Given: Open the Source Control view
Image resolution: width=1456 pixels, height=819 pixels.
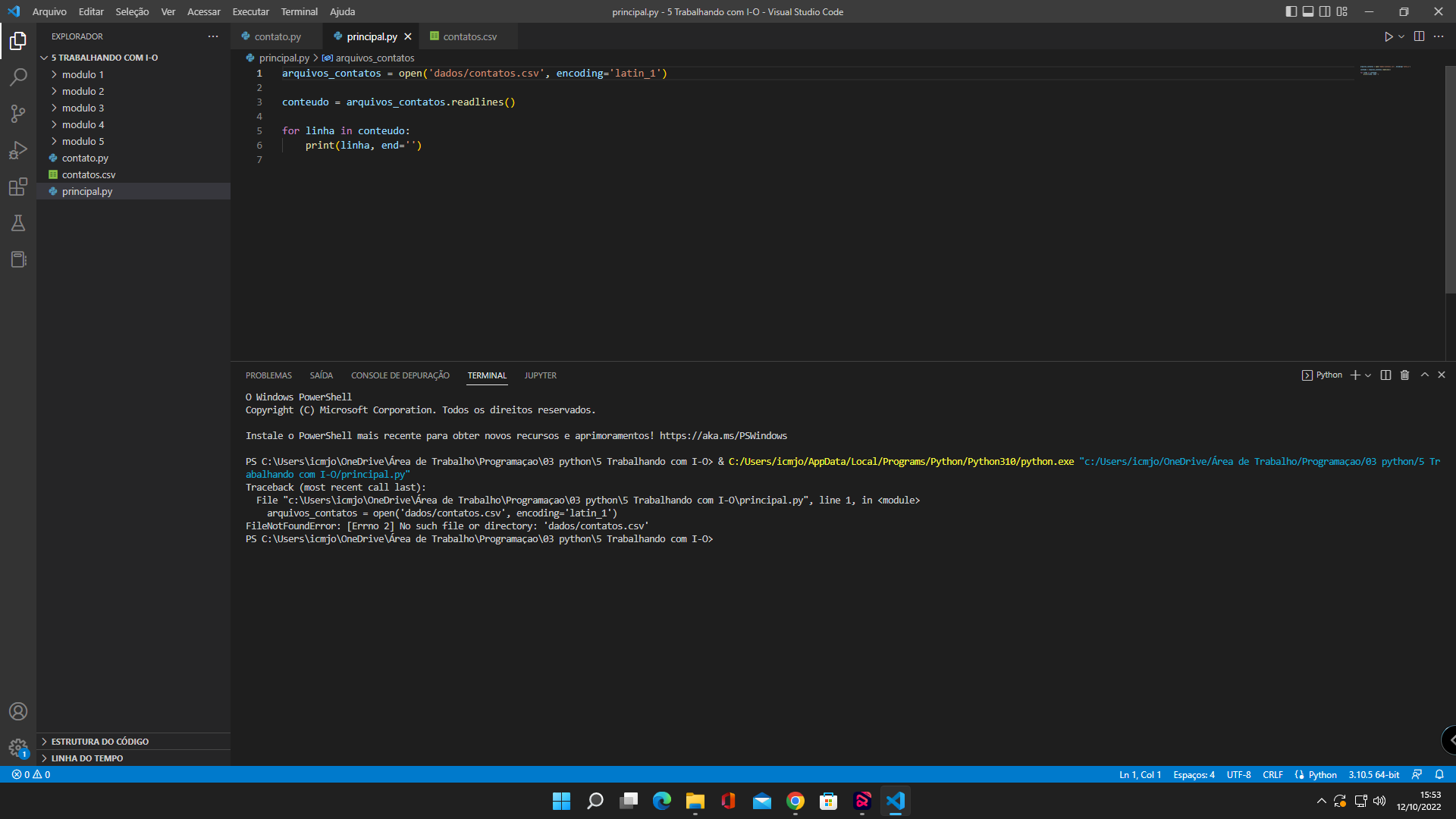Looking at the screenshot, I should pos(18,114).
